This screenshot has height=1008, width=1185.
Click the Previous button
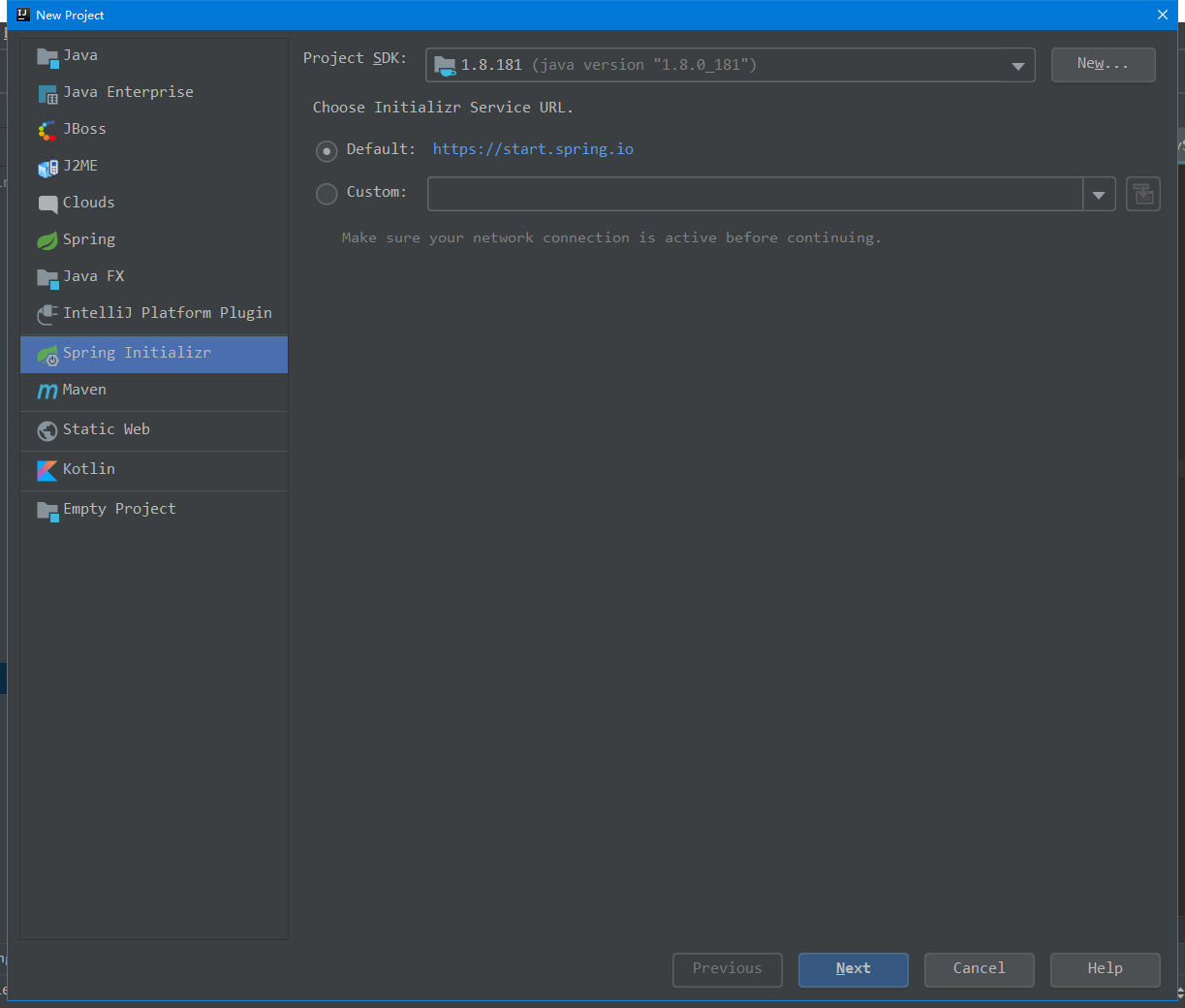tap(727, 969)
